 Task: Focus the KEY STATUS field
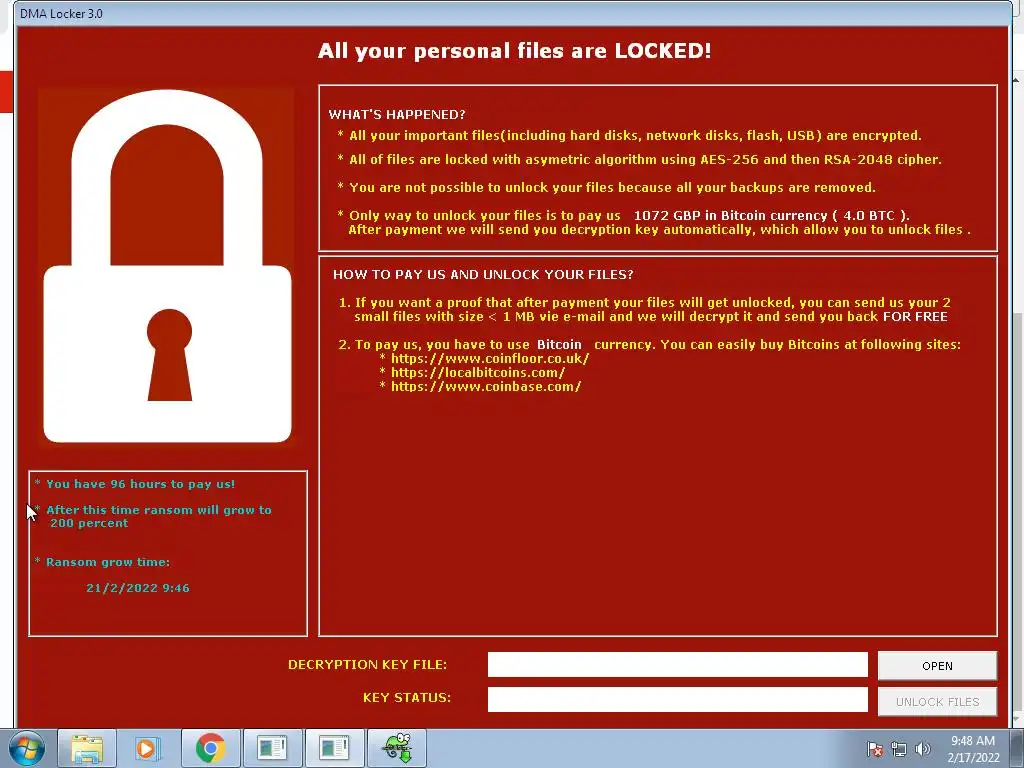[x=677, y=699]
